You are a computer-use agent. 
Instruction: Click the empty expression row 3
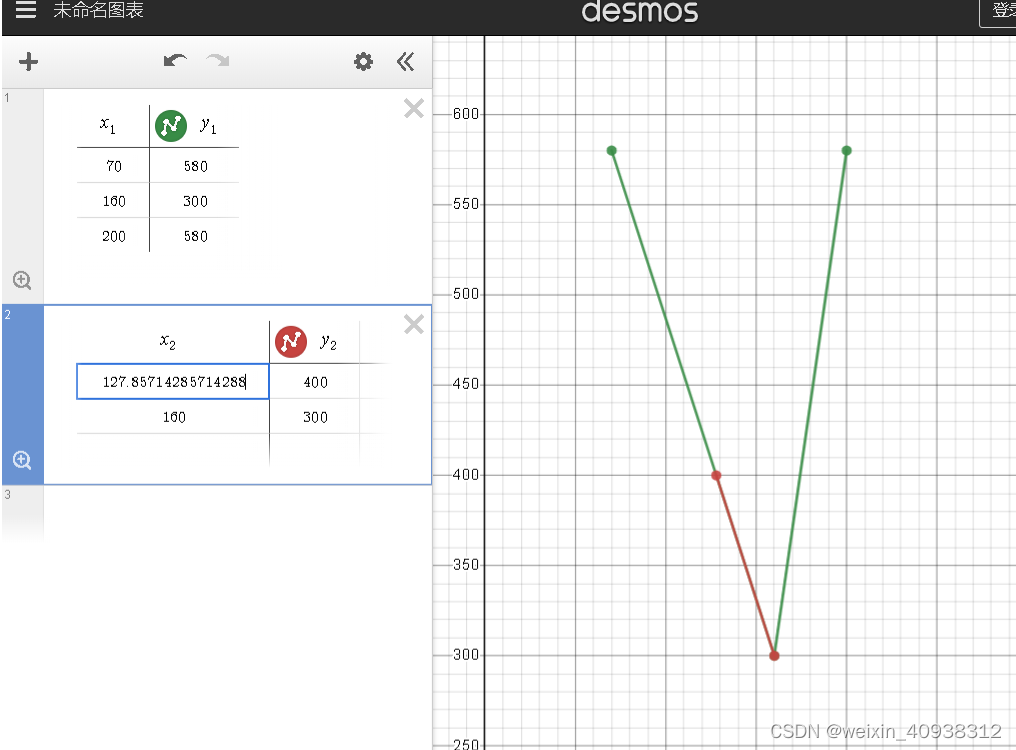point(237,512)
